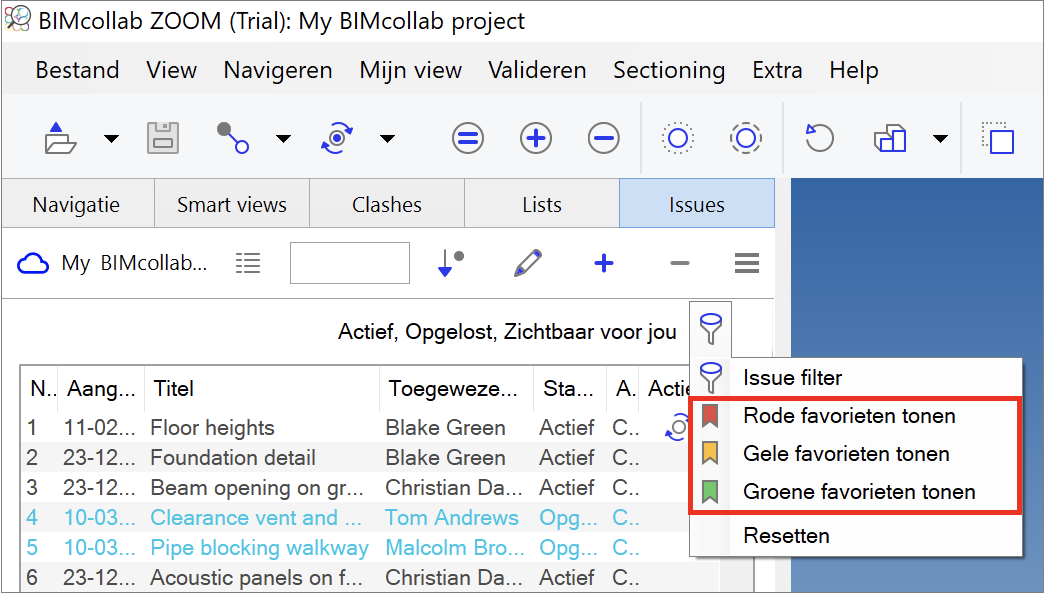Focus the issue search input field
The height and width of the screenshot is (594, 1044).
click(350, 263)
